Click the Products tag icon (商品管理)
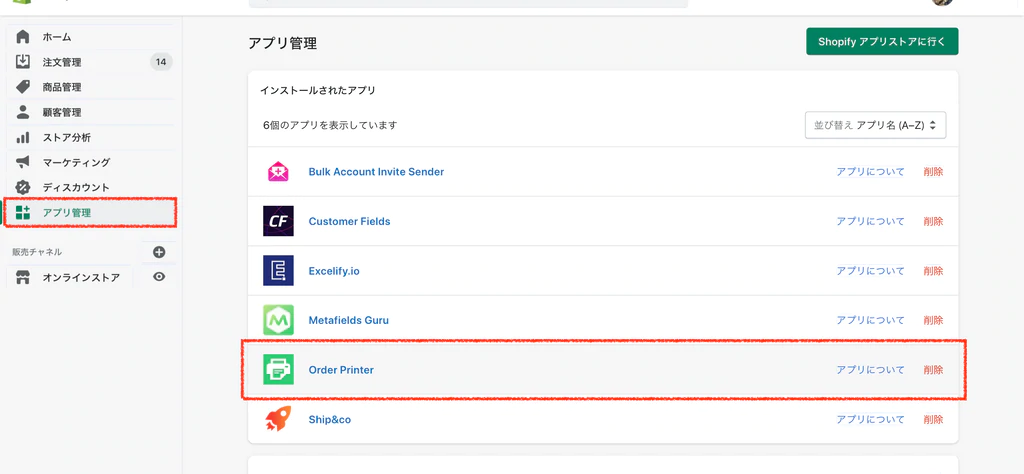The height and width of the screenshot is (474, 1024). pyautogui.click(x=23, y=87)
